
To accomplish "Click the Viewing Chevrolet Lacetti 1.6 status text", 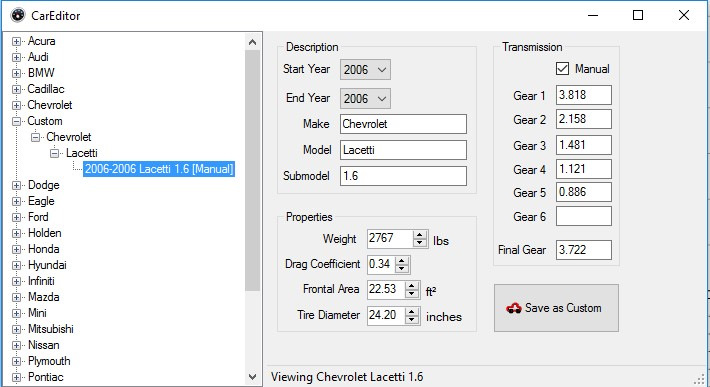I will click(347, 377).
